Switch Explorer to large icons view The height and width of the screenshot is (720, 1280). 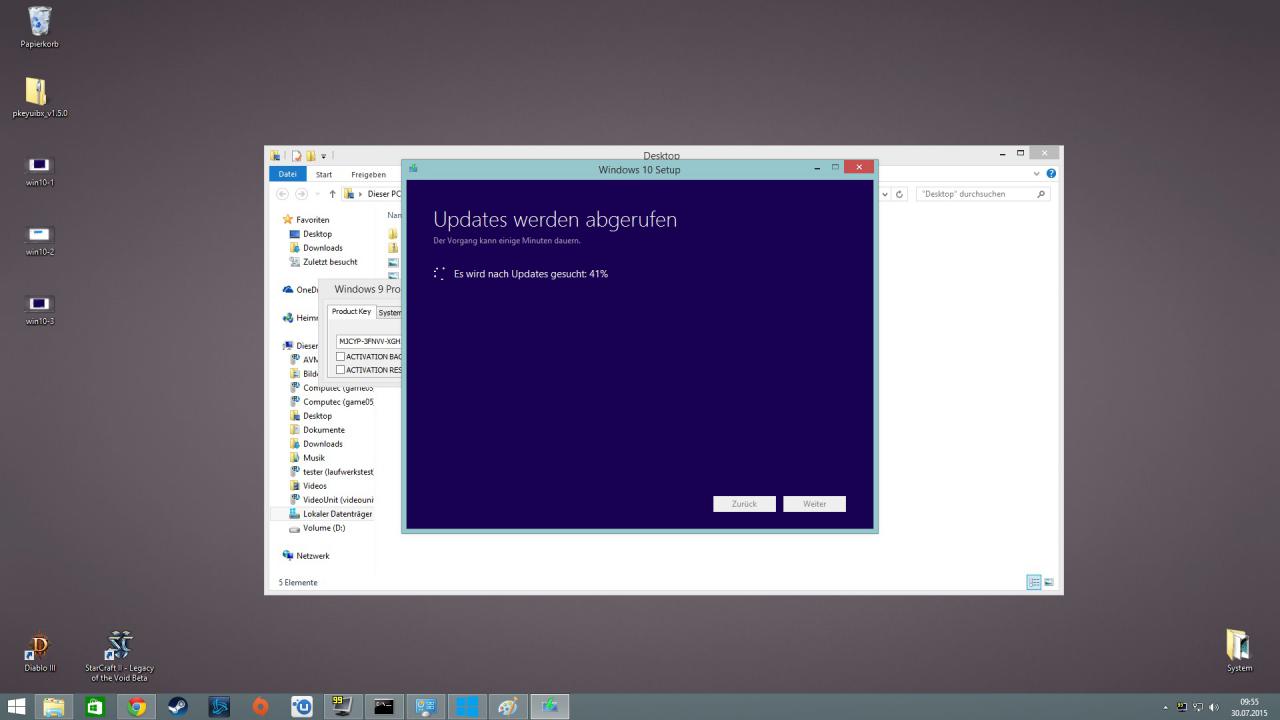tap(1049, 582)
